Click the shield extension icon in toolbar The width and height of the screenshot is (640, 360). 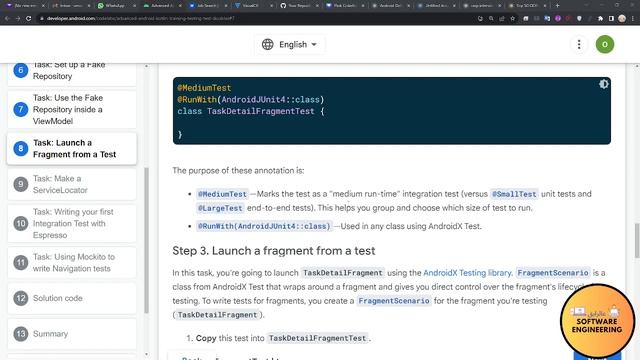[579, 18]
